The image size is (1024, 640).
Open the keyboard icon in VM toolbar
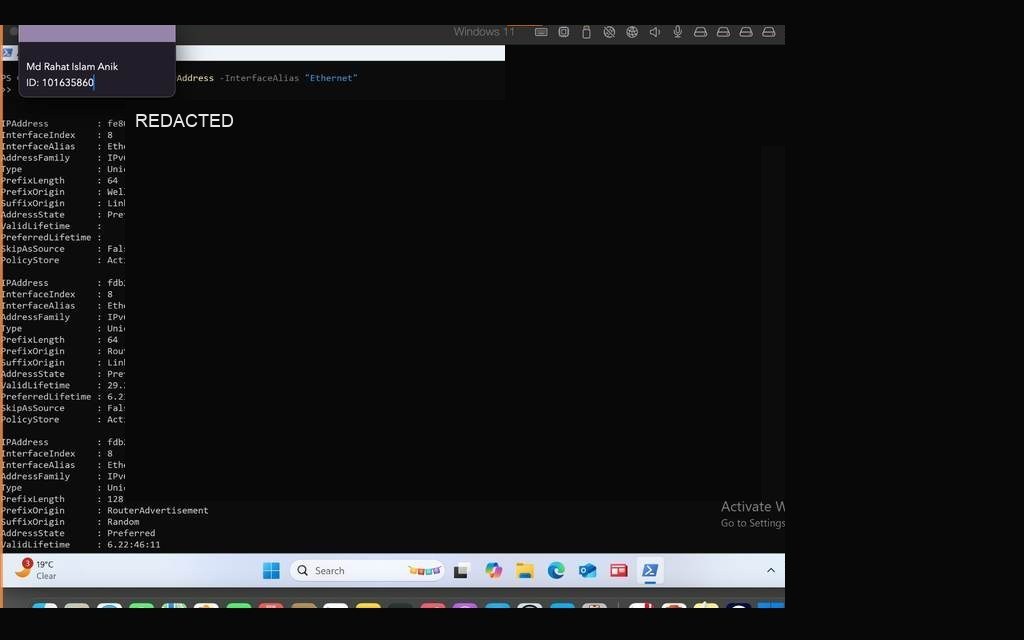(541, 32)
